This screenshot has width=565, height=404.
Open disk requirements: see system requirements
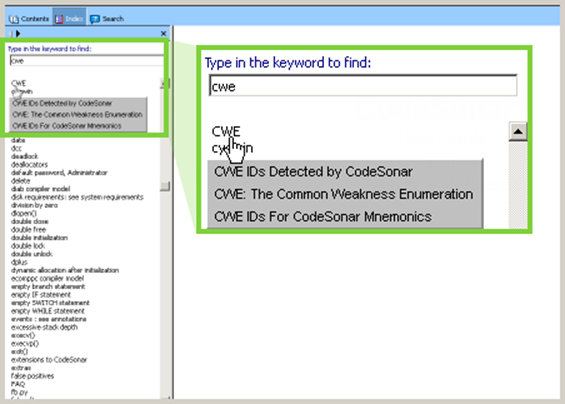77,197
